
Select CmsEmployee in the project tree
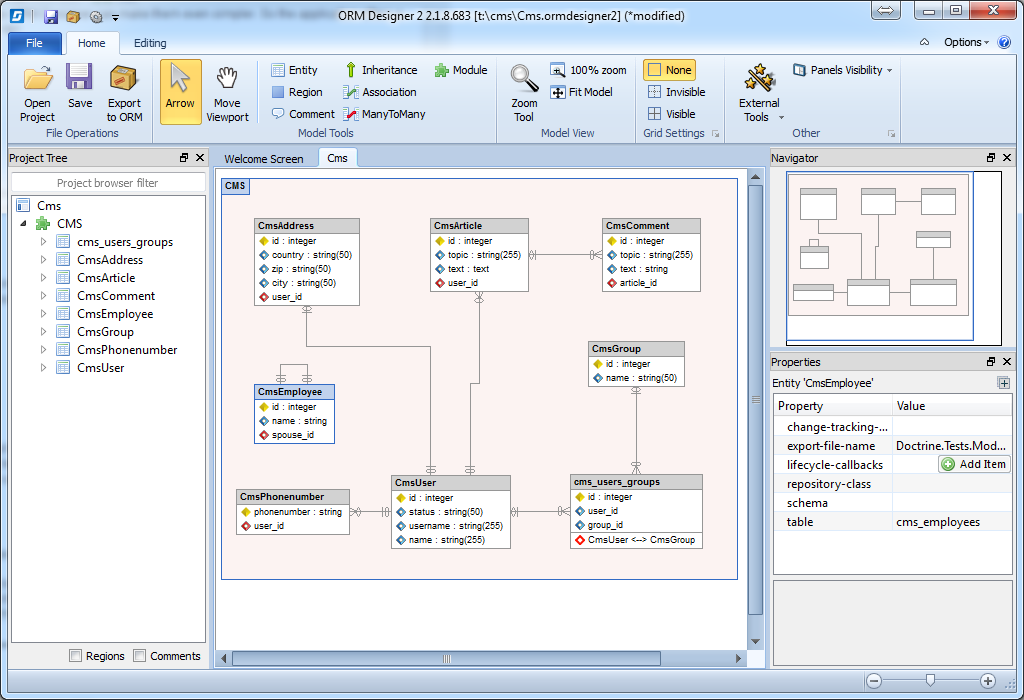pos(115,313)
